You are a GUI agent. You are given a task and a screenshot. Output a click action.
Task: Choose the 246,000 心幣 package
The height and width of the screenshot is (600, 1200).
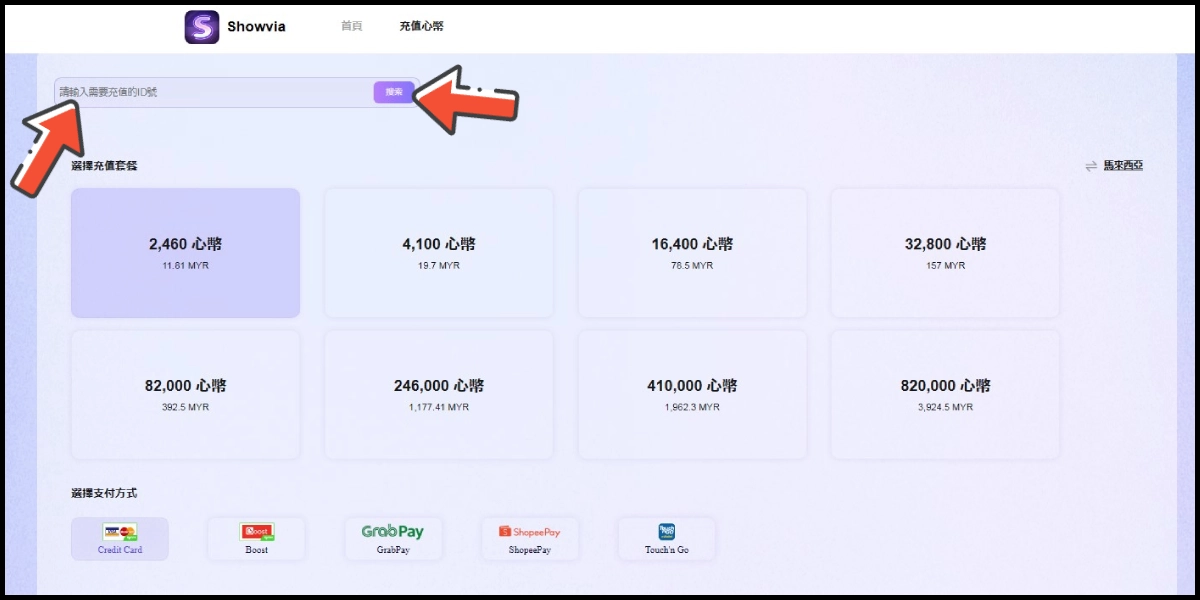438,395
